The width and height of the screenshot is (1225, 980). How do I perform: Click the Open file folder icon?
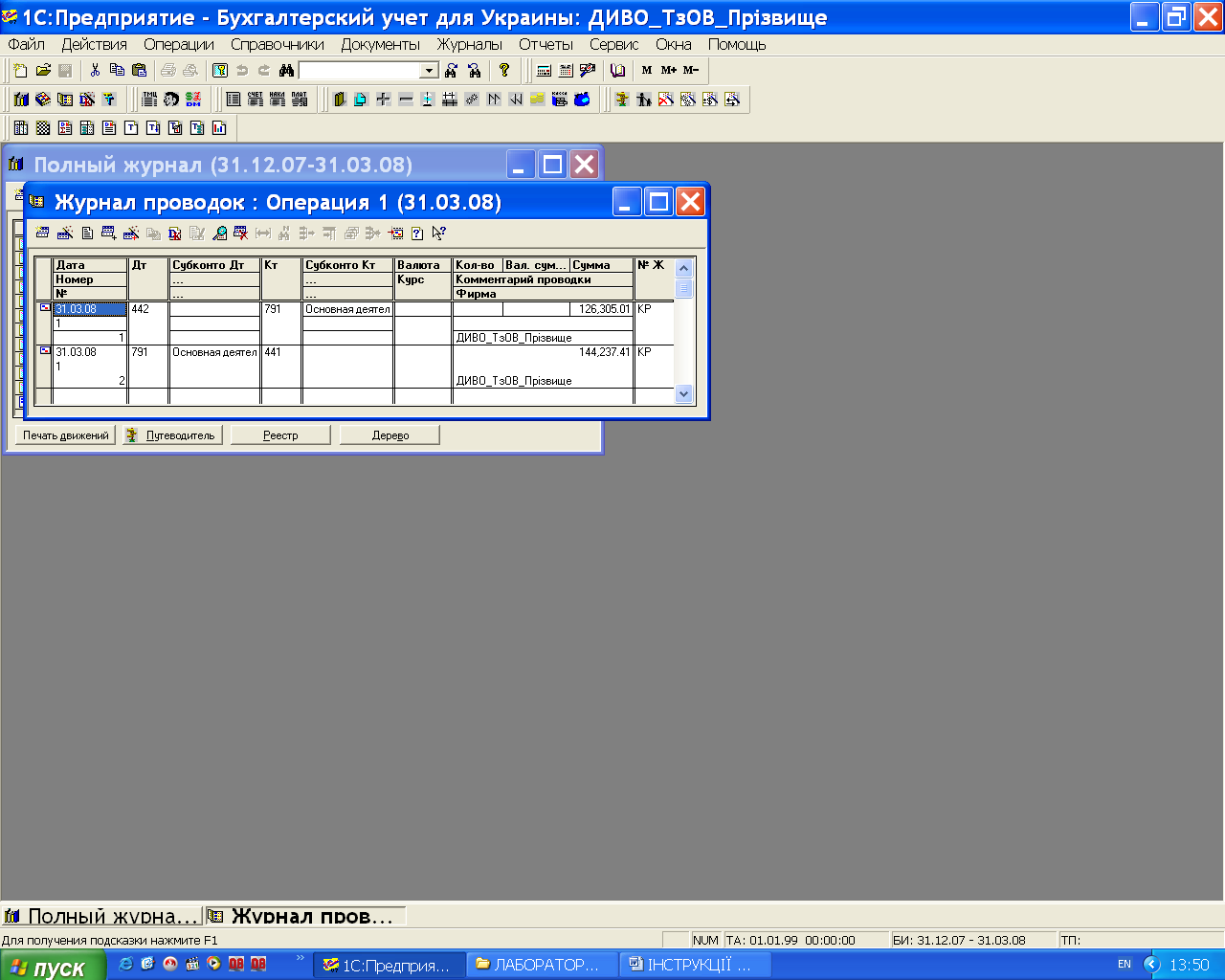[43, 70]
